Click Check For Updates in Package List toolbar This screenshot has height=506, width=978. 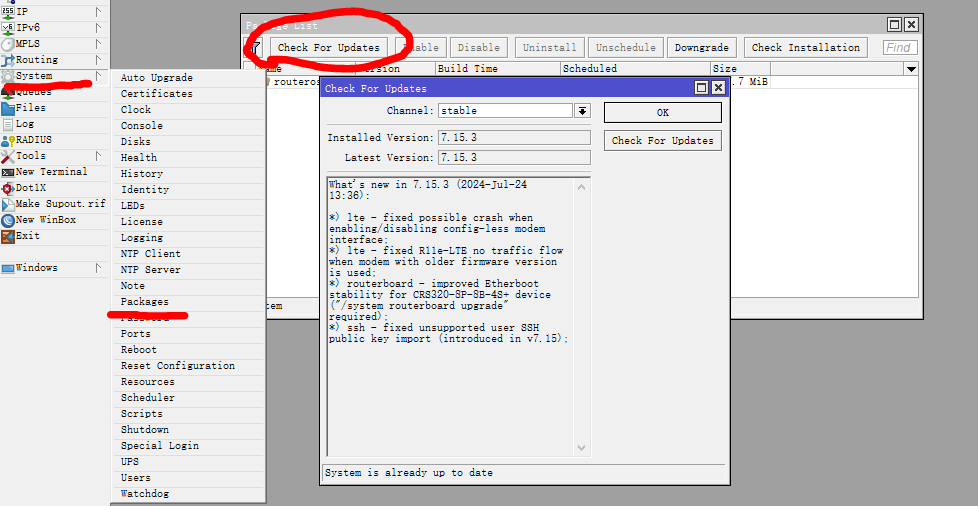(329, 47)
